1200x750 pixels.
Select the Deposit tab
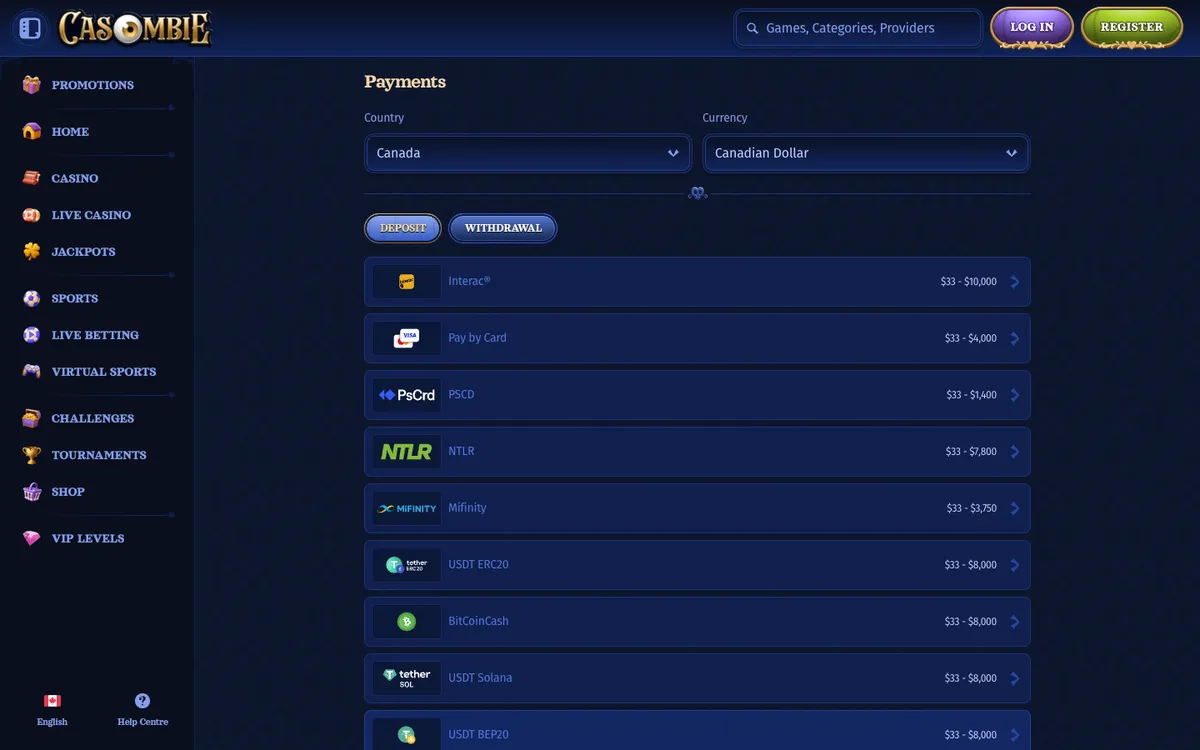[403, 228]
